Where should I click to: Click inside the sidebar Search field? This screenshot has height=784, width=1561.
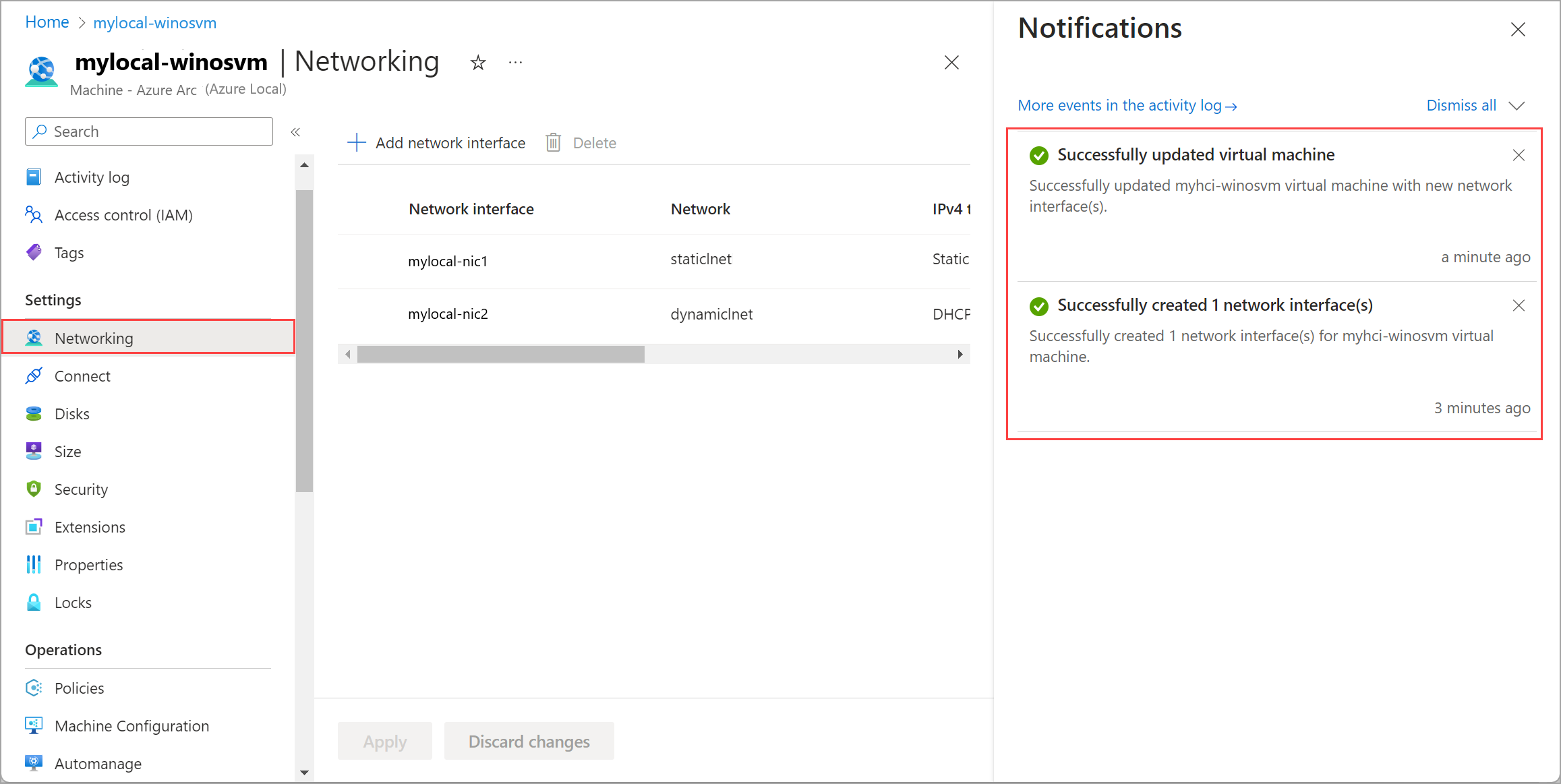tap(148, 131)
